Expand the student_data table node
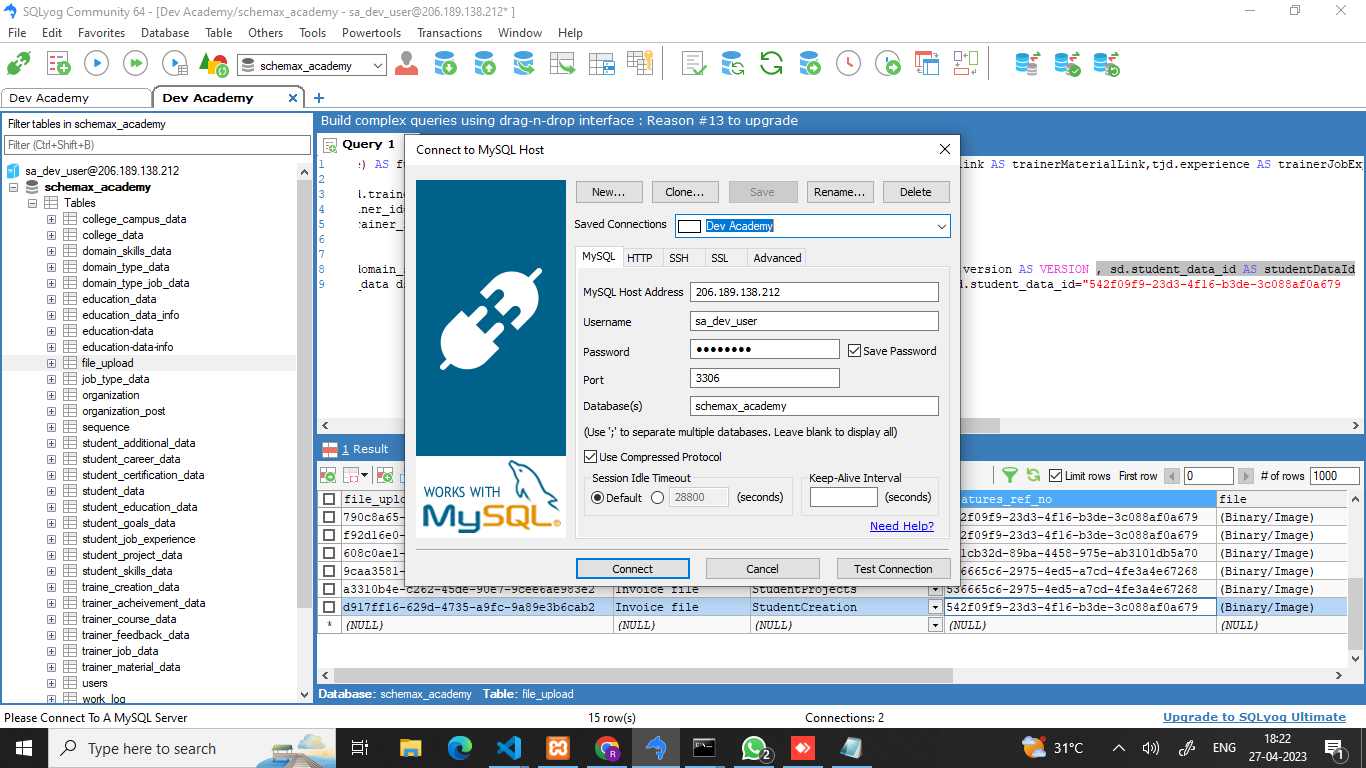The height and width of the screenshot is (768, 1366). 52,491
